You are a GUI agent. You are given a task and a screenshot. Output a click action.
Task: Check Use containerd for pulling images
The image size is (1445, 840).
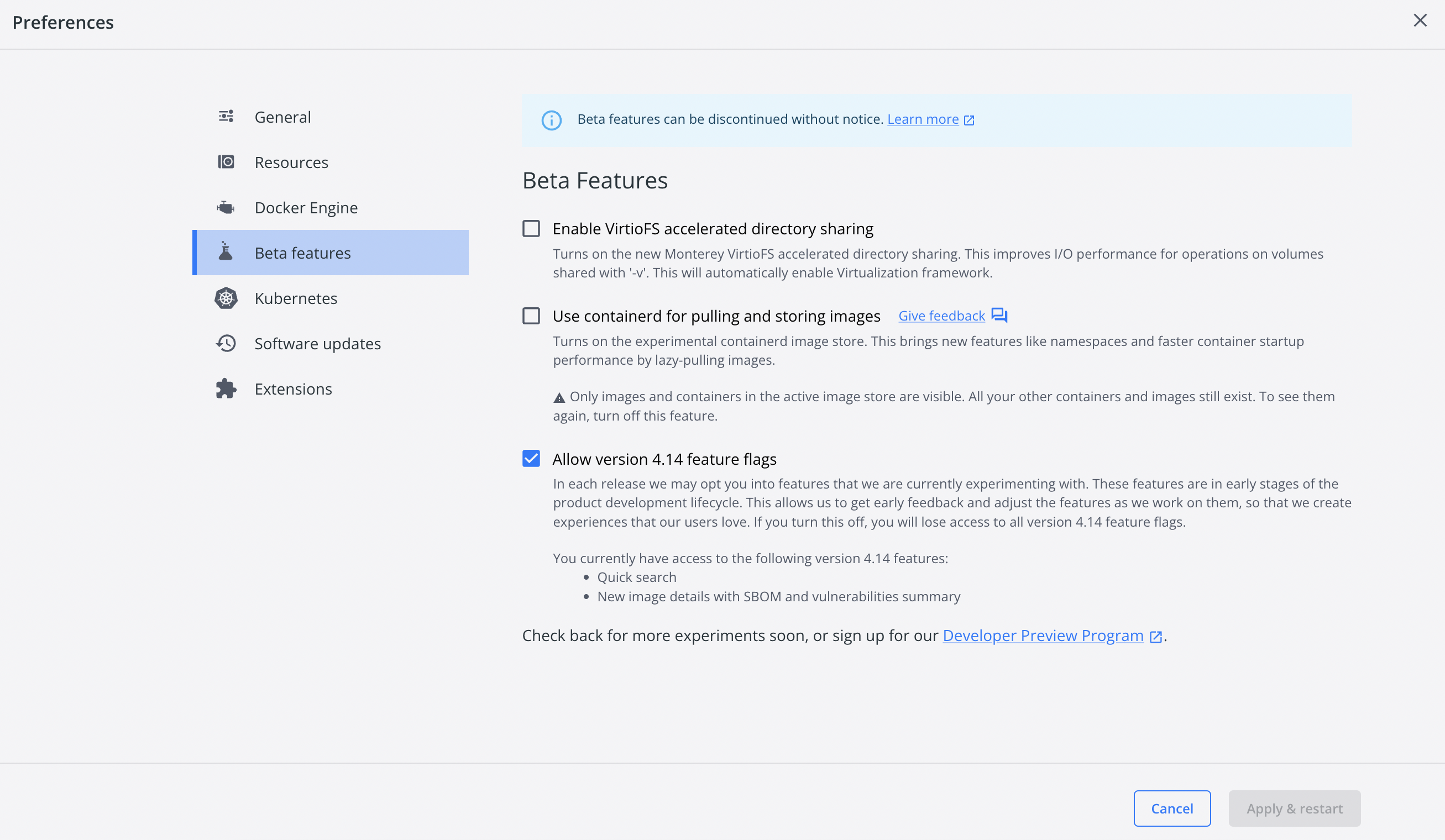(531, 316)
